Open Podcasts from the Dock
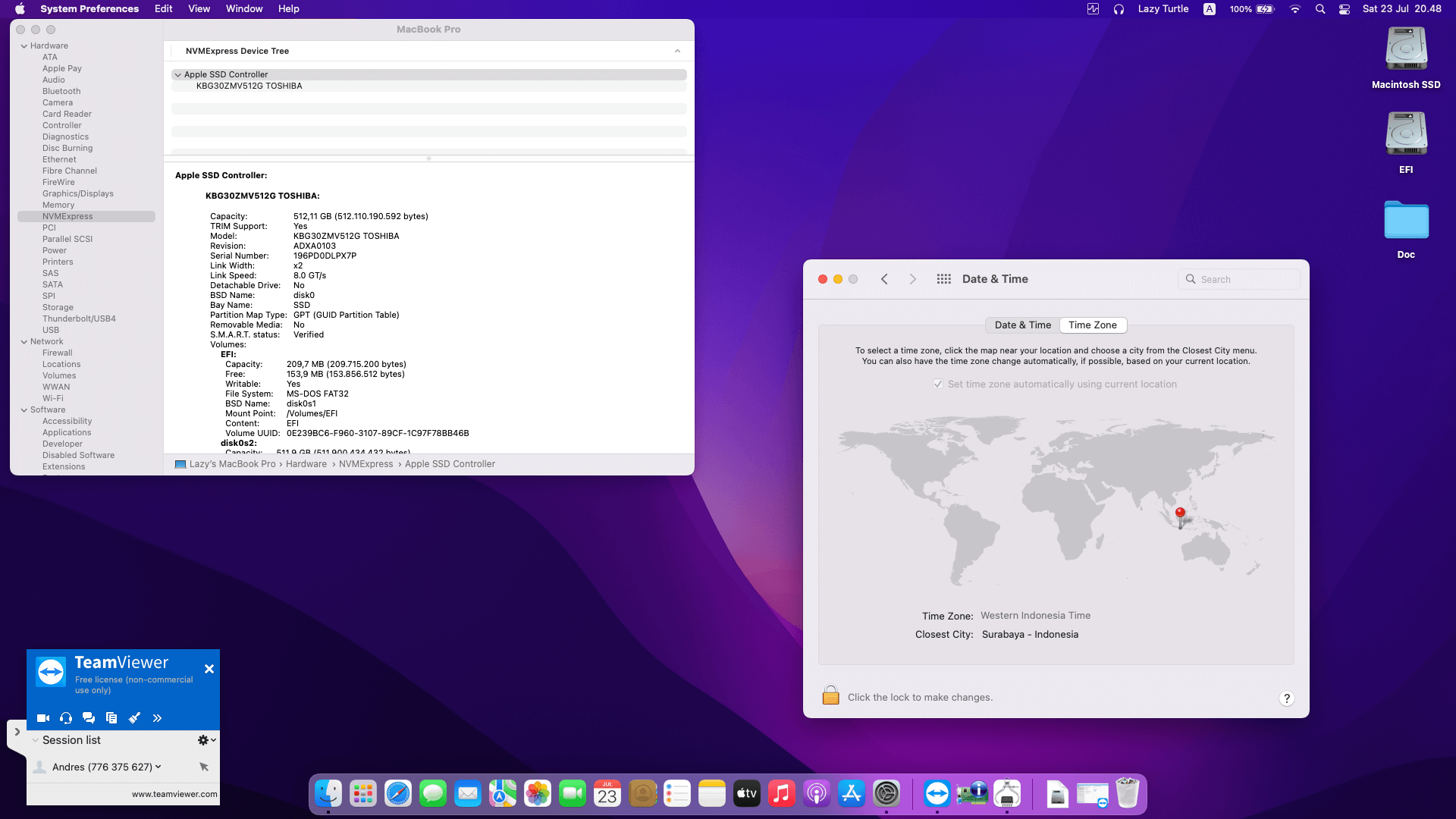1456x819 pixels. tap(817, 794)
